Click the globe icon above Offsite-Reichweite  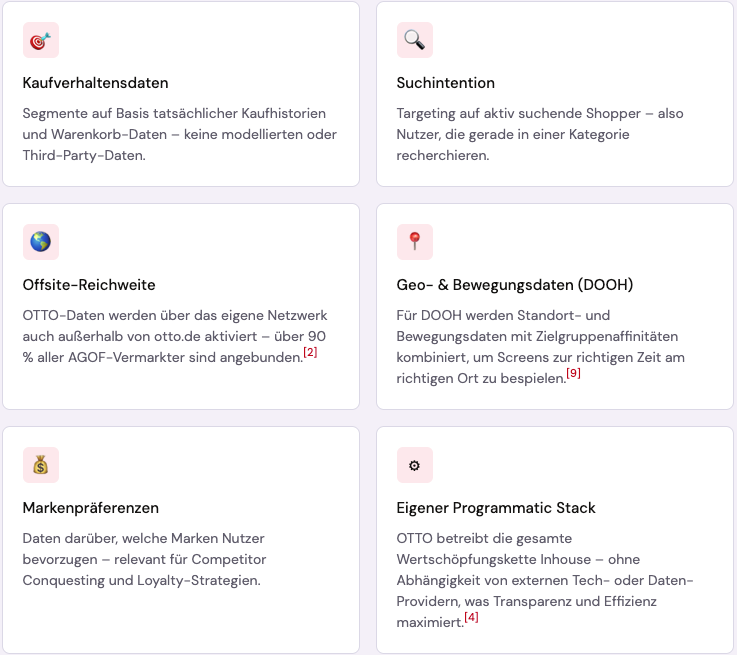pyautogui.click(x=41, y=242)
